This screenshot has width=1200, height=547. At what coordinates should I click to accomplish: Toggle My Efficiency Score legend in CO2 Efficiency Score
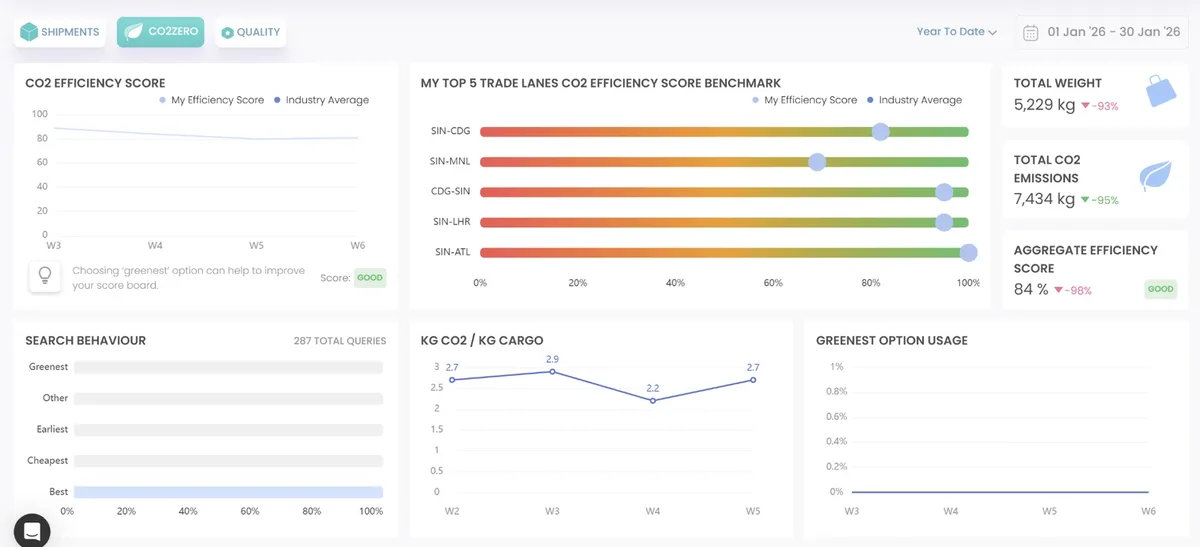(211, 100)
